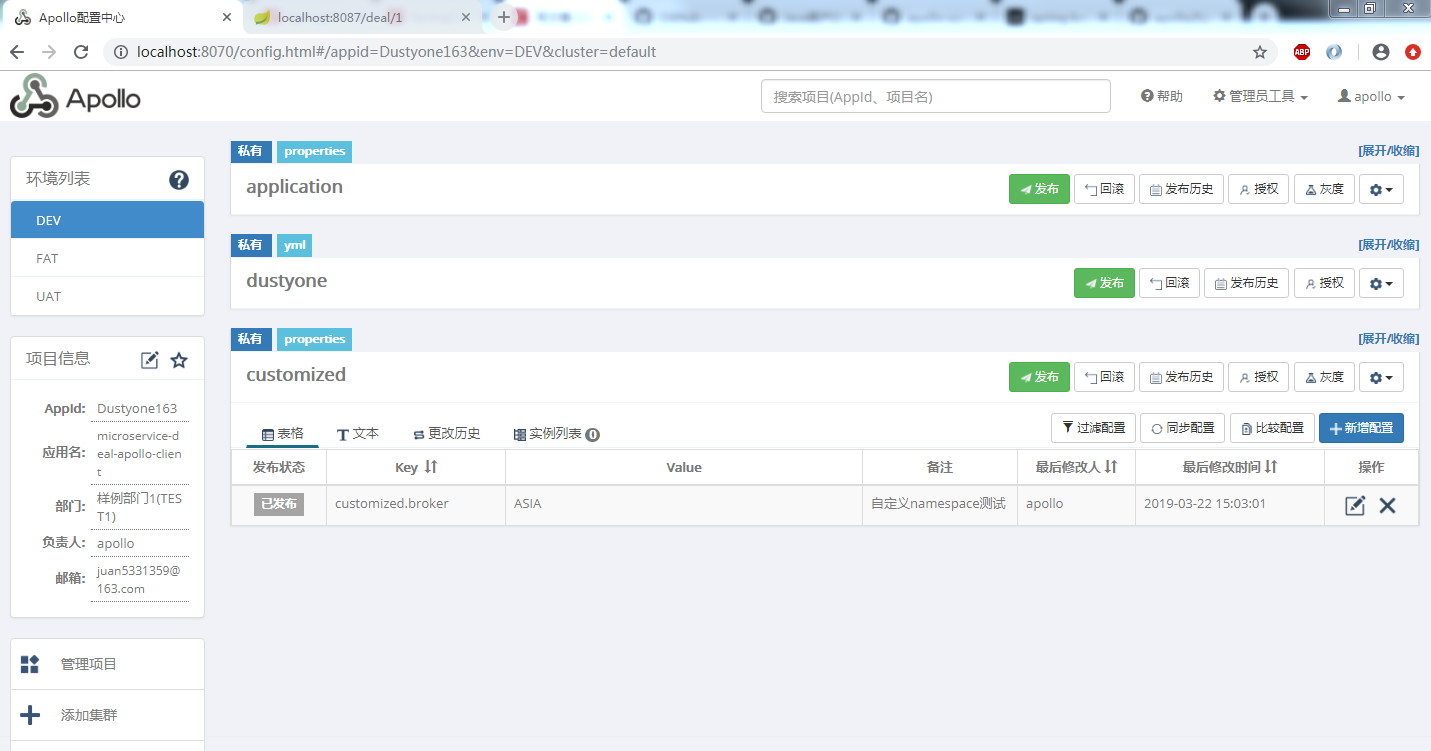Publish the customized namespace

click(1039, 377)
